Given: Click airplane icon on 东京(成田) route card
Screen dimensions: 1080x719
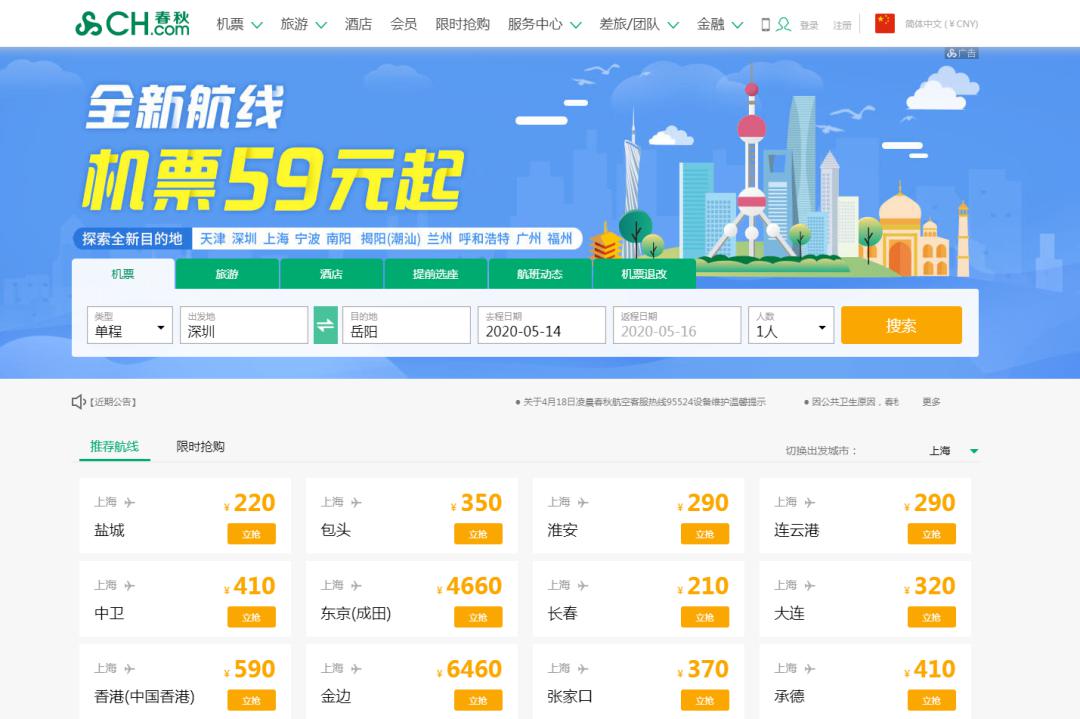Looking at the screenshot, I should 356,586.
